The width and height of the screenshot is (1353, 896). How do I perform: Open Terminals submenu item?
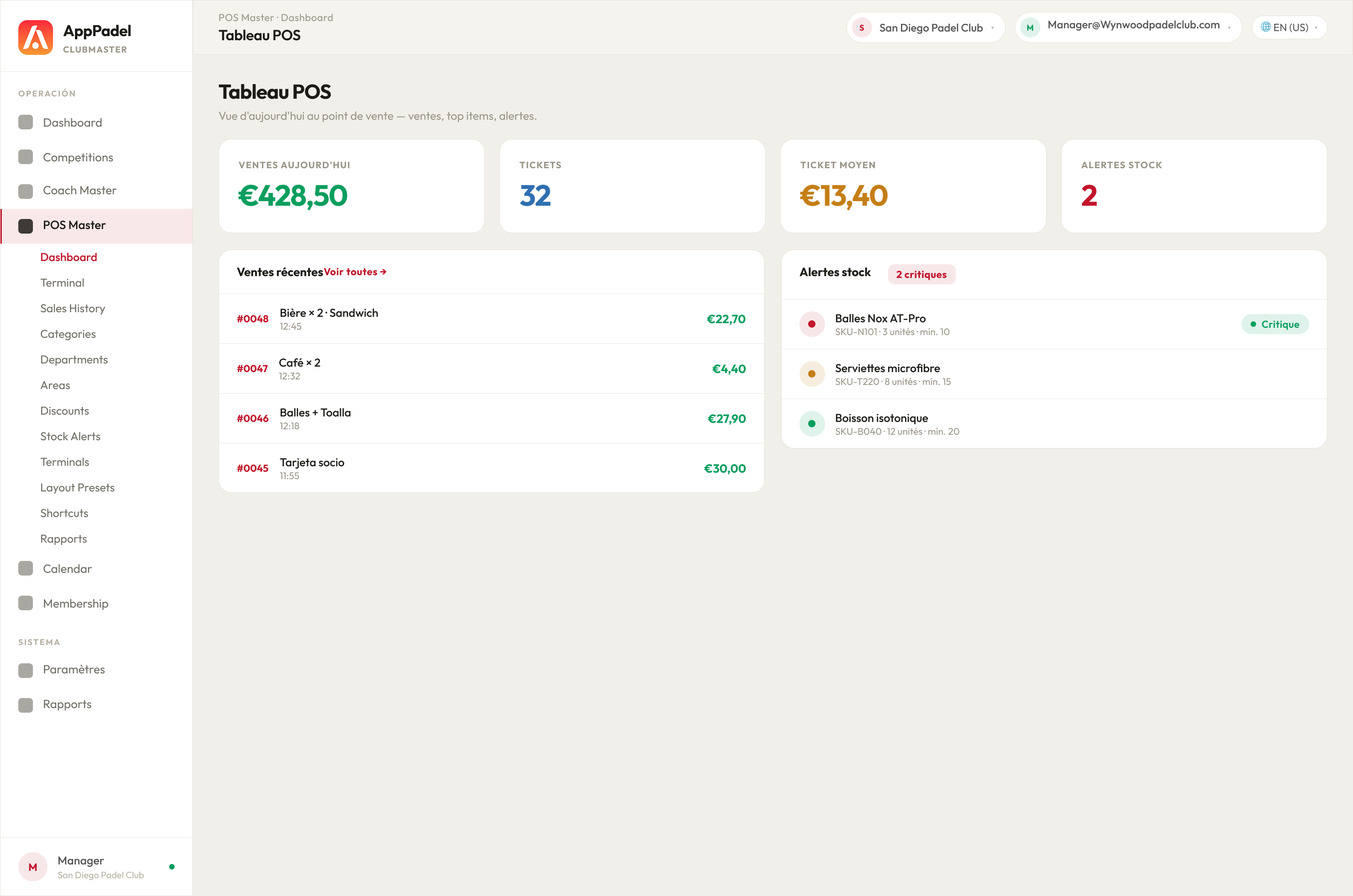pos(64,462)
